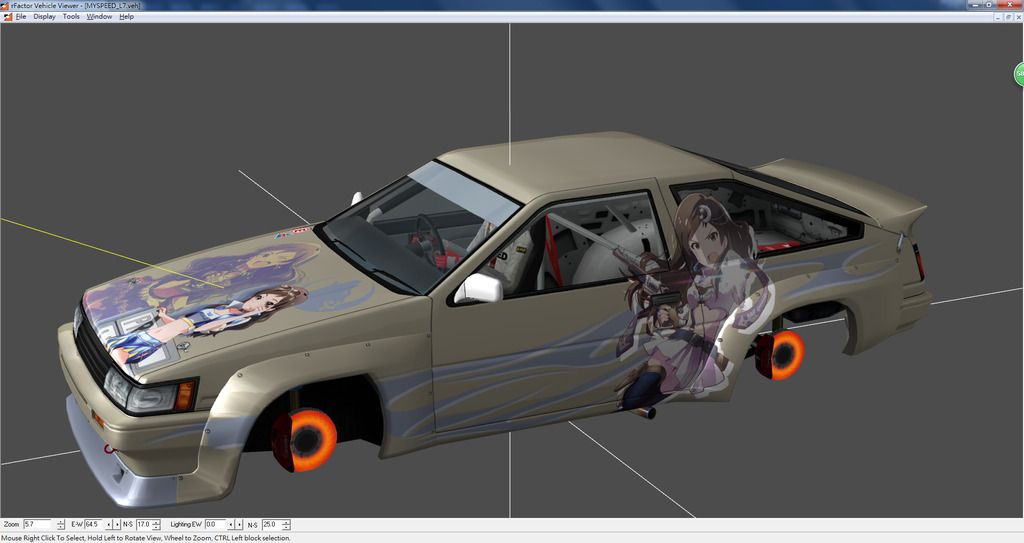Decrease Zoom with the spinner down arrow
Image resolution: width=1024 pixels, height=543 pixels.
[x=61, y=527]
